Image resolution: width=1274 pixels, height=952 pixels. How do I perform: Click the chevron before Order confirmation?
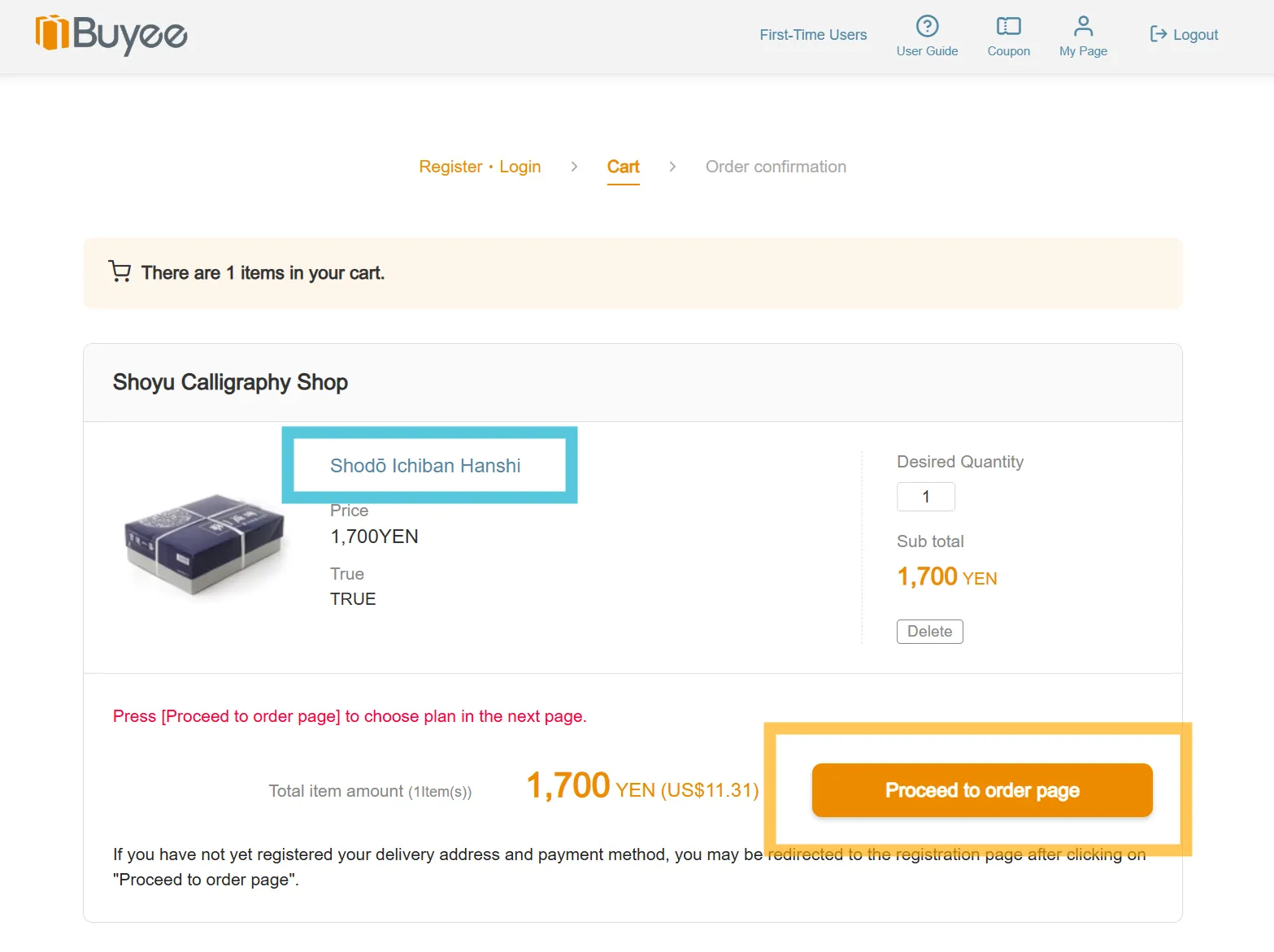(x=672, y=167)
